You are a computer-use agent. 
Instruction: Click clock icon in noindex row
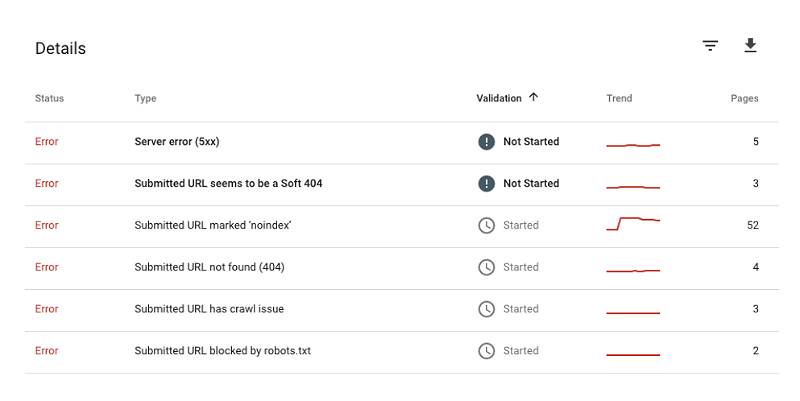click(486, 225)
